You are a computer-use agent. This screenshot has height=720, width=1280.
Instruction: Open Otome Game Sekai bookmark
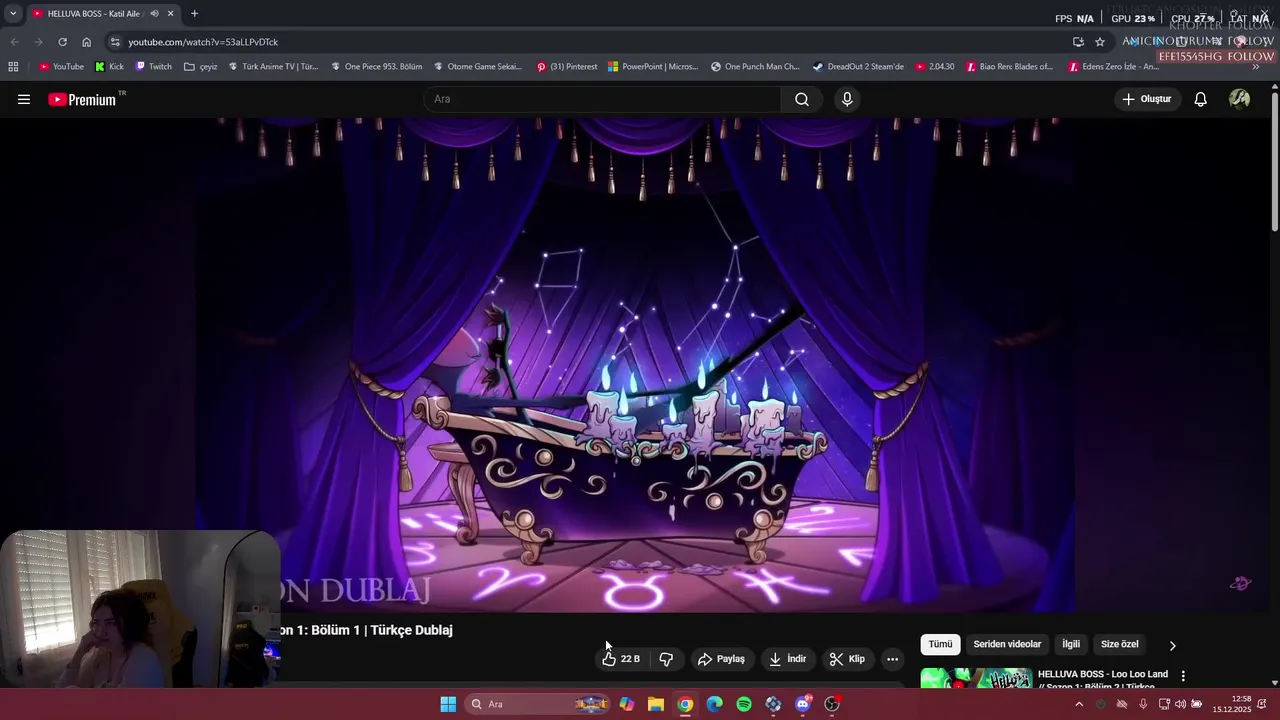point(478,67)
